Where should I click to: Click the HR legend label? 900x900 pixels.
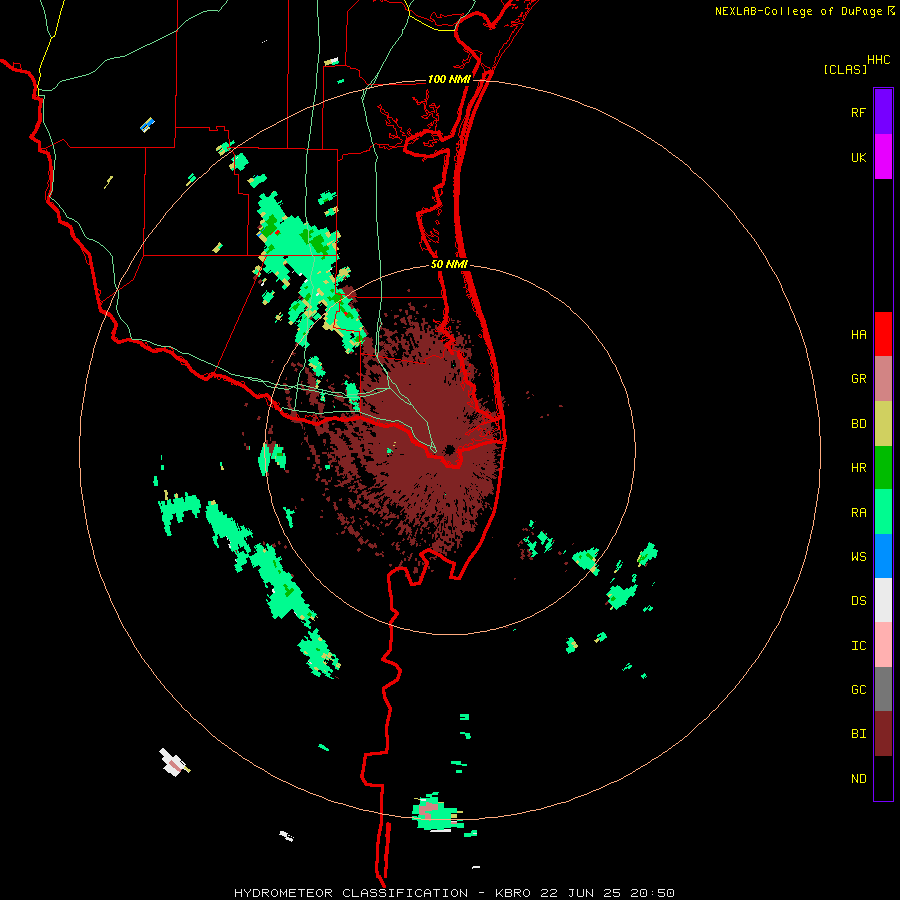point(858,468)
